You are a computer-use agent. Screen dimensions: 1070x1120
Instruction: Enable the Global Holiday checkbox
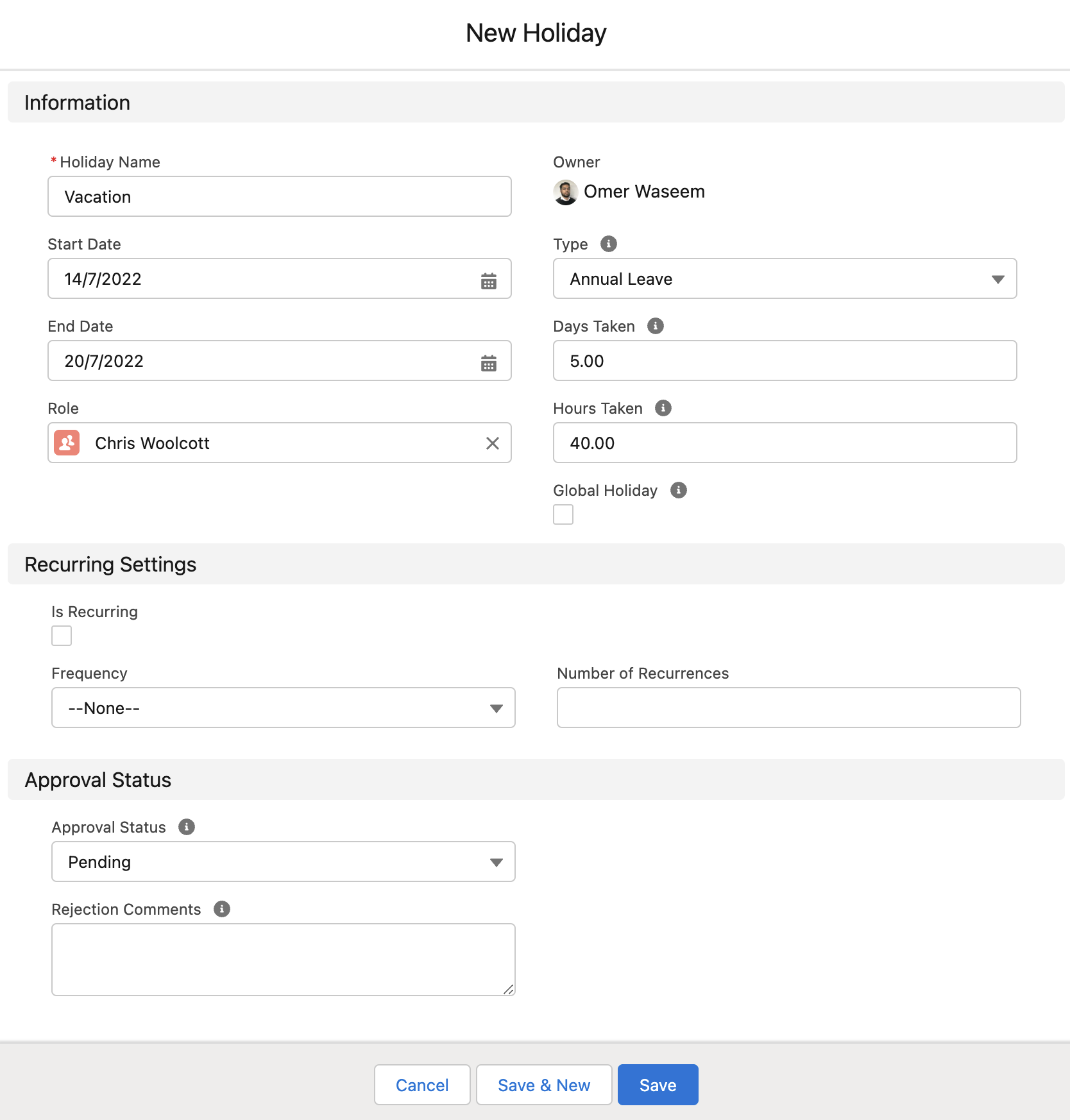pos(563,514)
